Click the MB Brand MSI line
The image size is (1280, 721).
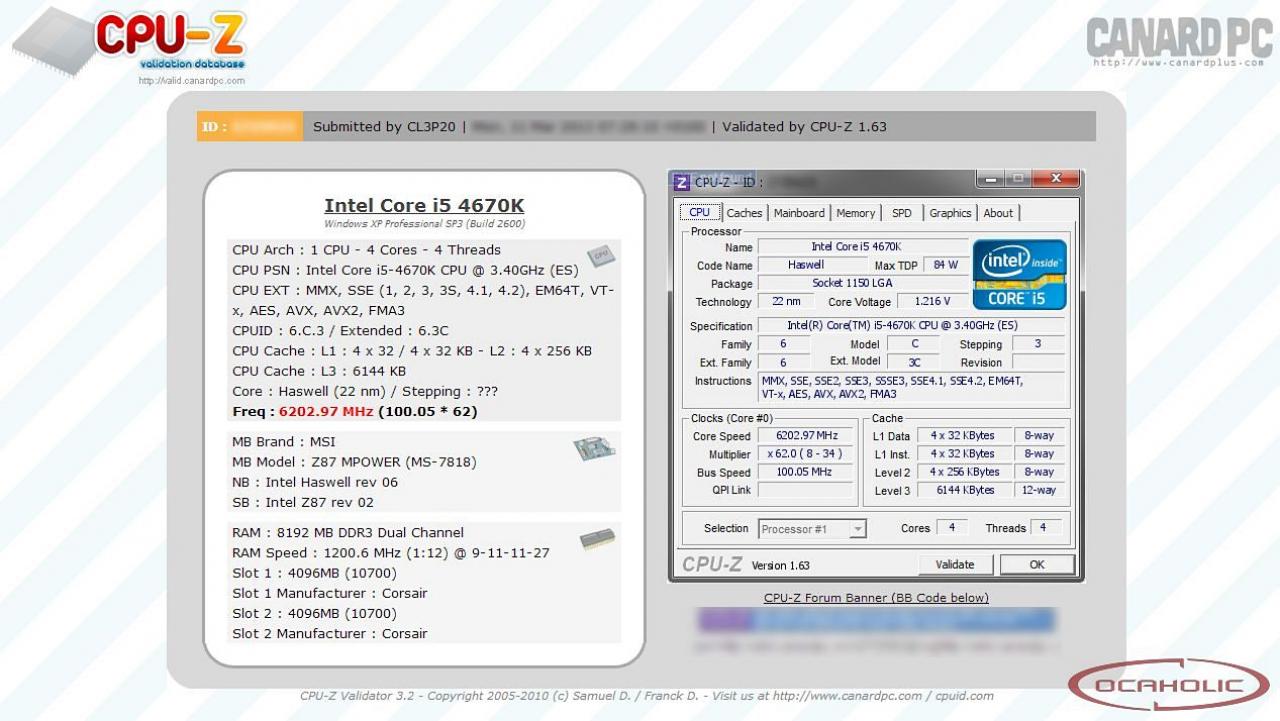[x=284, y=442]
